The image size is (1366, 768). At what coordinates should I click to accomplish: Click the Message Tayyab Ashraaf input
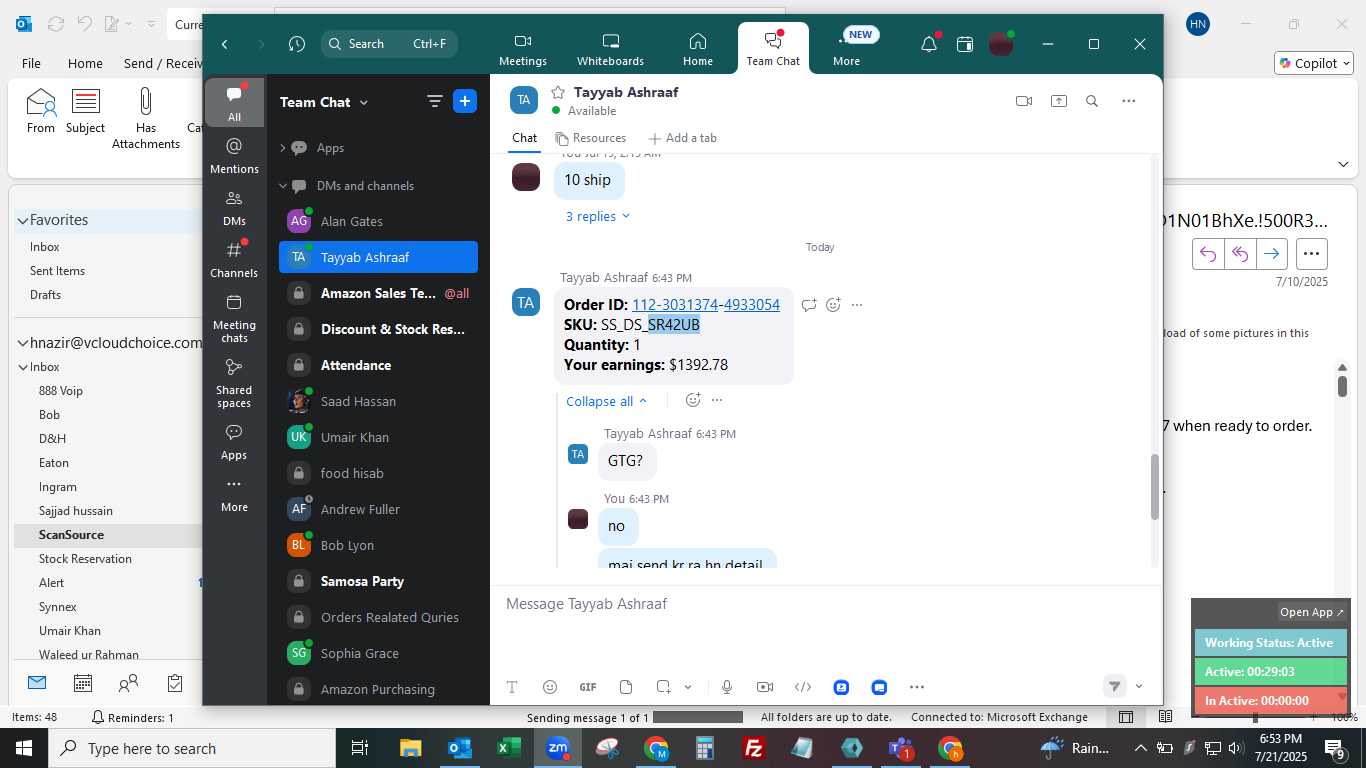(x=826, y=604)
